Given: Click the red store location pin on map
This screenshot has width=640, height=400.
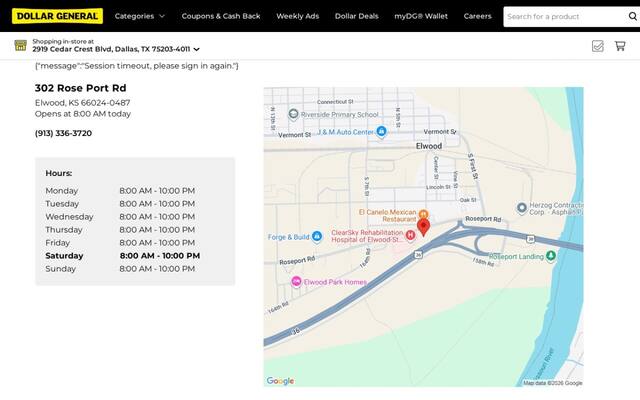Looking at the screenshot, I should (424, 227).
